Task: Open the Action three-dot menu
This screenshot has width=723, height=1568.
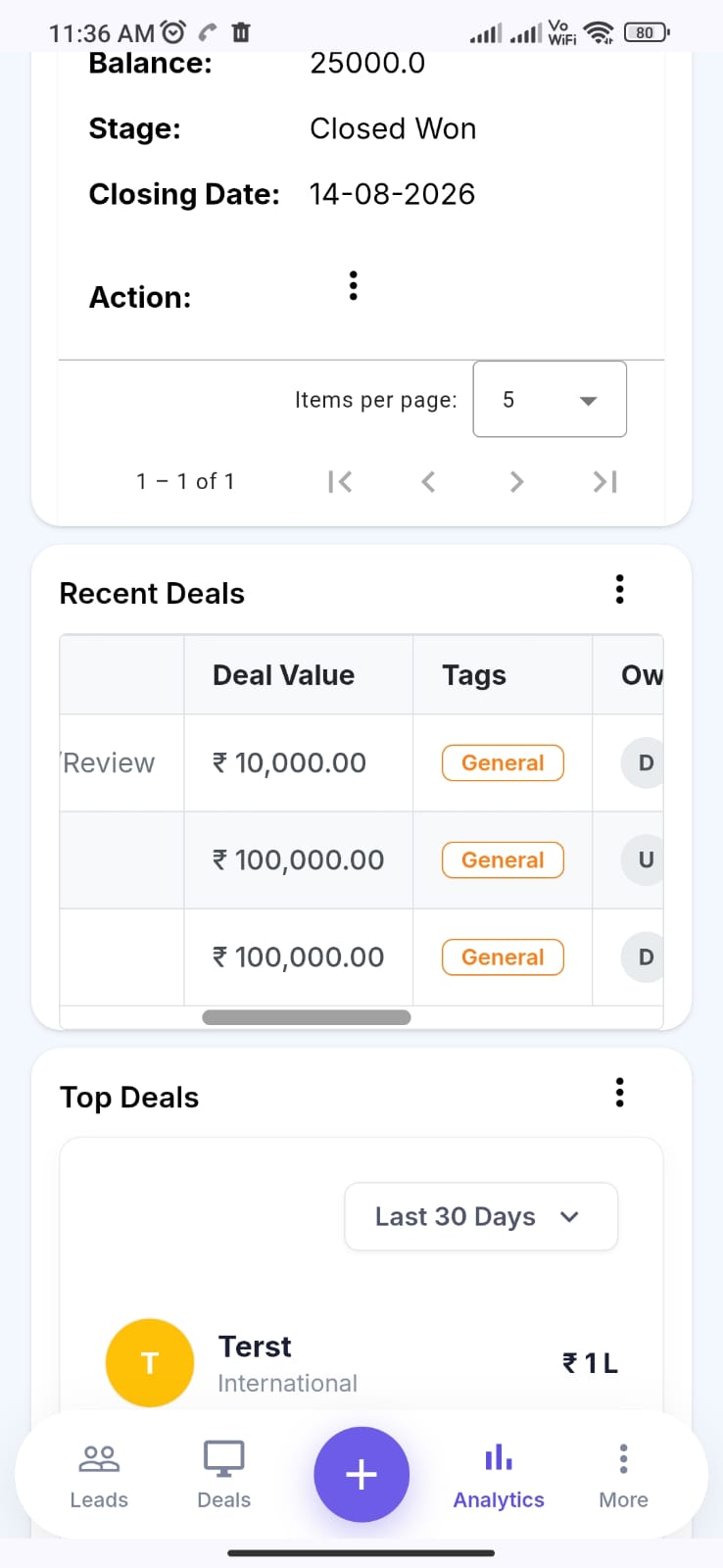Action: 354,286
